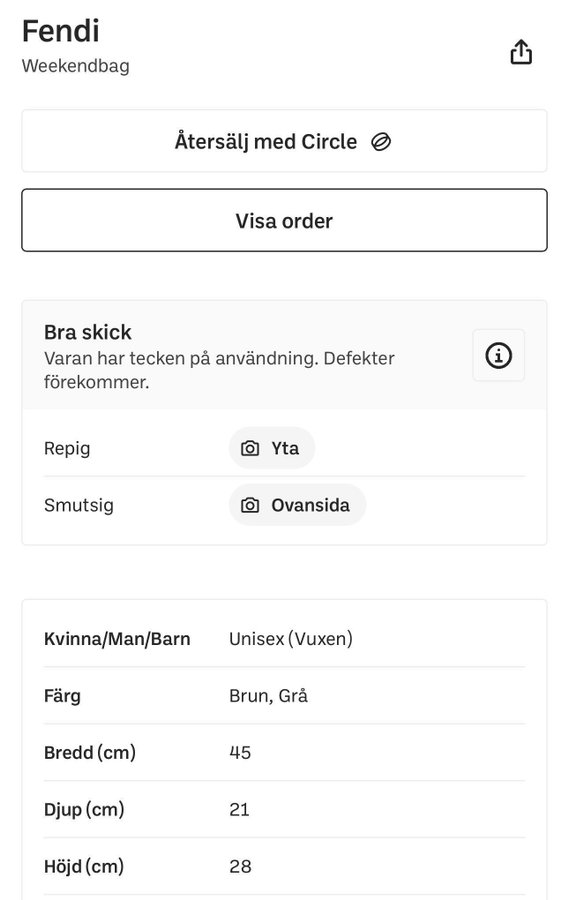The height and width of the screenshot is (900, 569).
Task: Click Återsälj med Circle button
Action: coord(284,141)
